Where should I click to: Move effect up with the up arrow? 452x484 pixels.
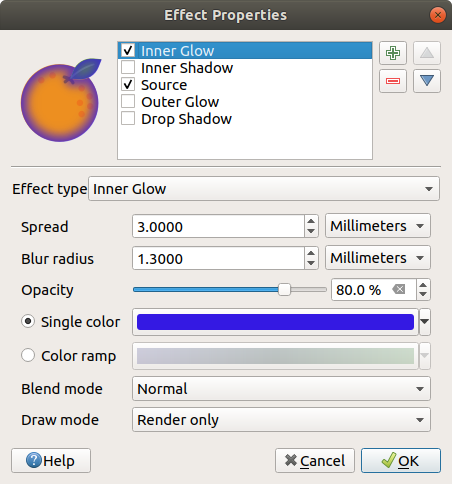coord(427,53)
